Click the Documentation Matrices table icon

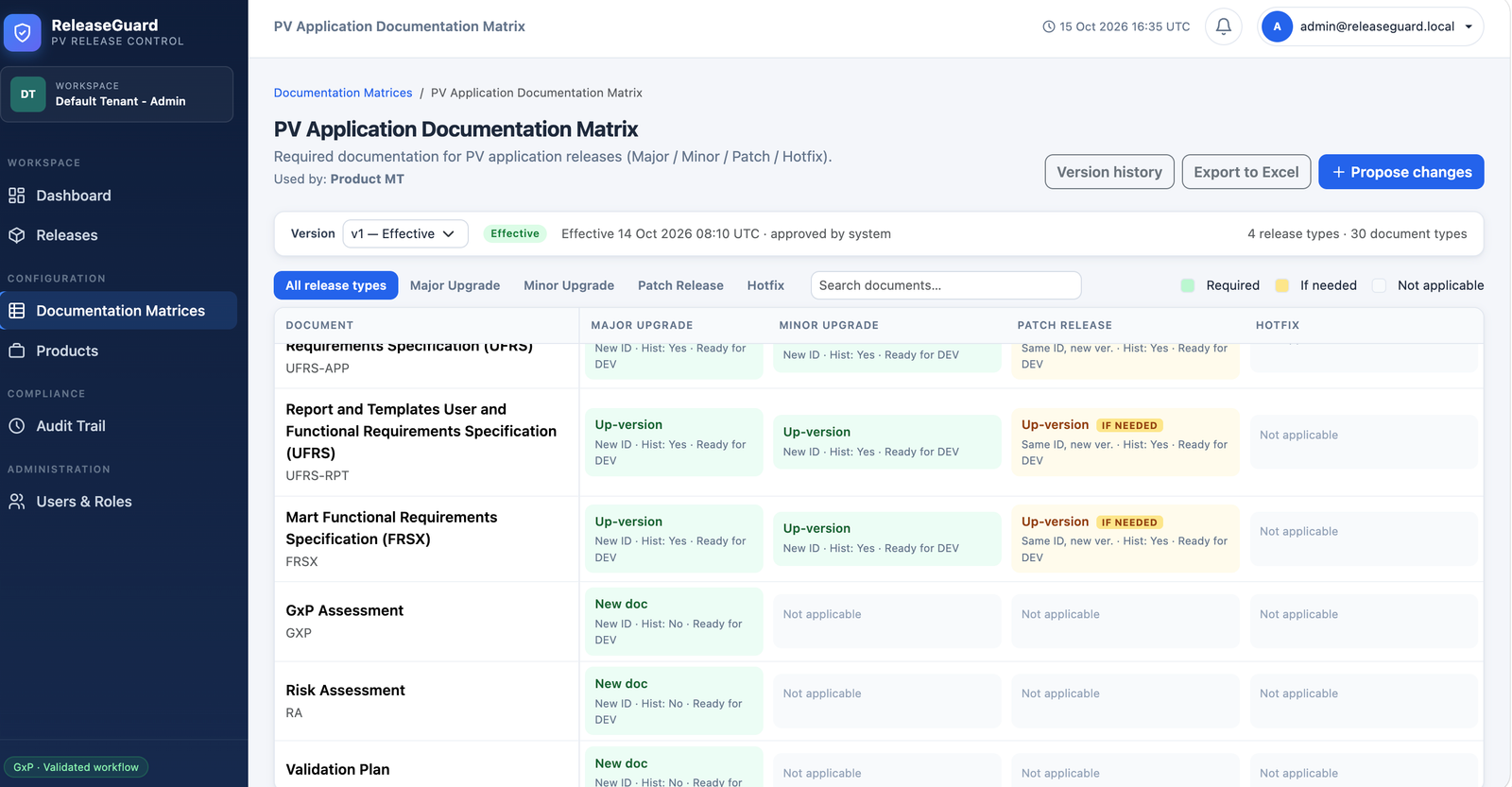[x=17, y=311]
